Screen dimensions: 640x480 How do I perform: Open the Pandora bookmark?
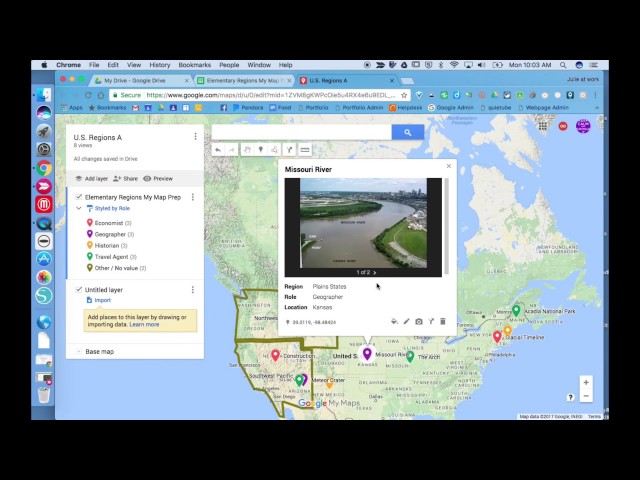(248, 108)
